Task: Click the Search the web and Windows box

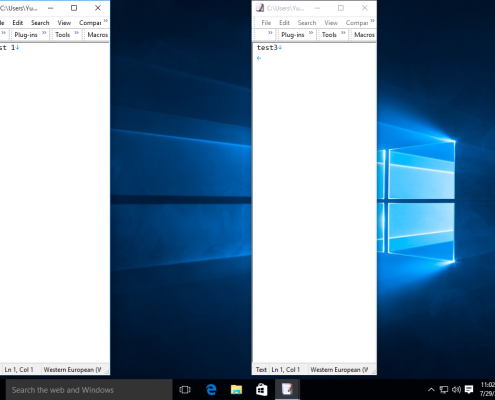Action: click(x=89, y=390)
